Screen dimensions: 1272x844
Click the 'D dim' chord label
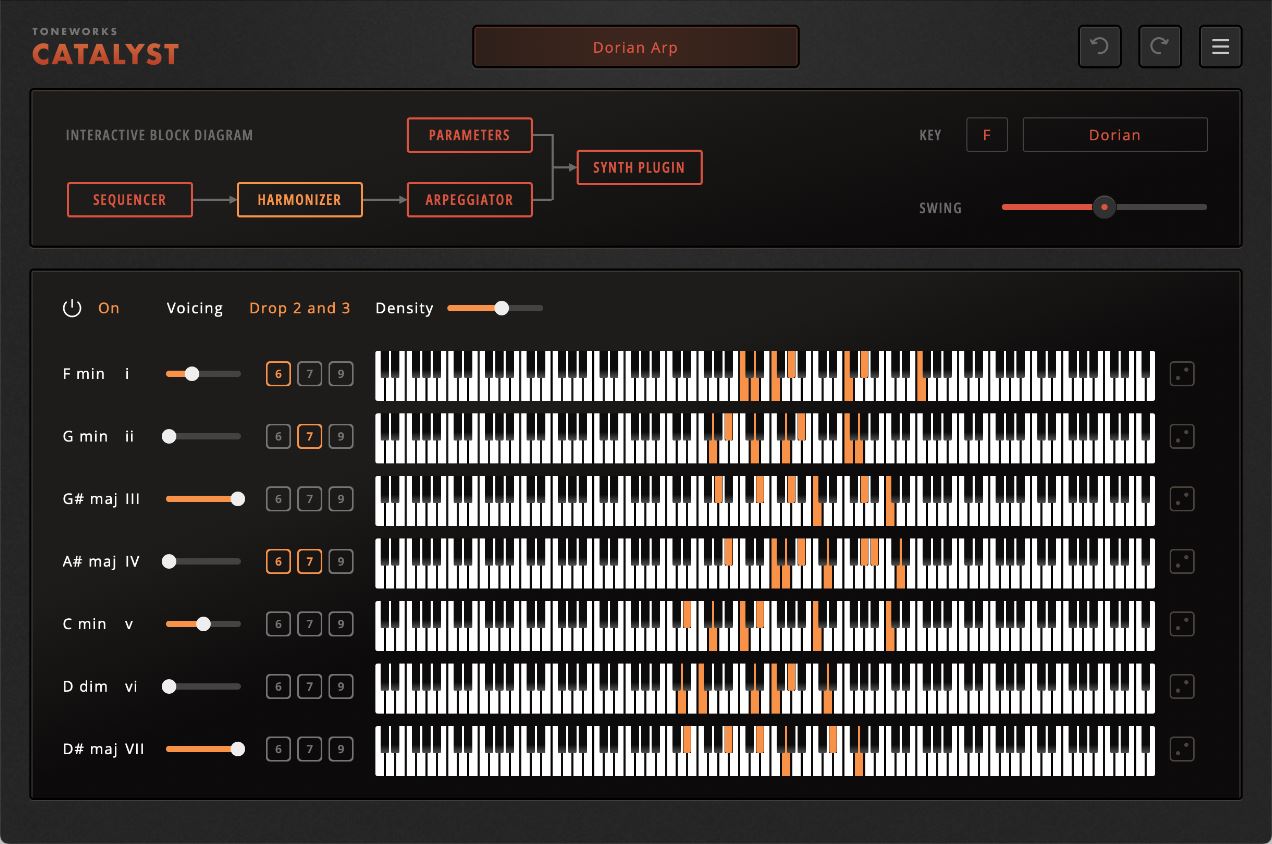coord(85,686)
